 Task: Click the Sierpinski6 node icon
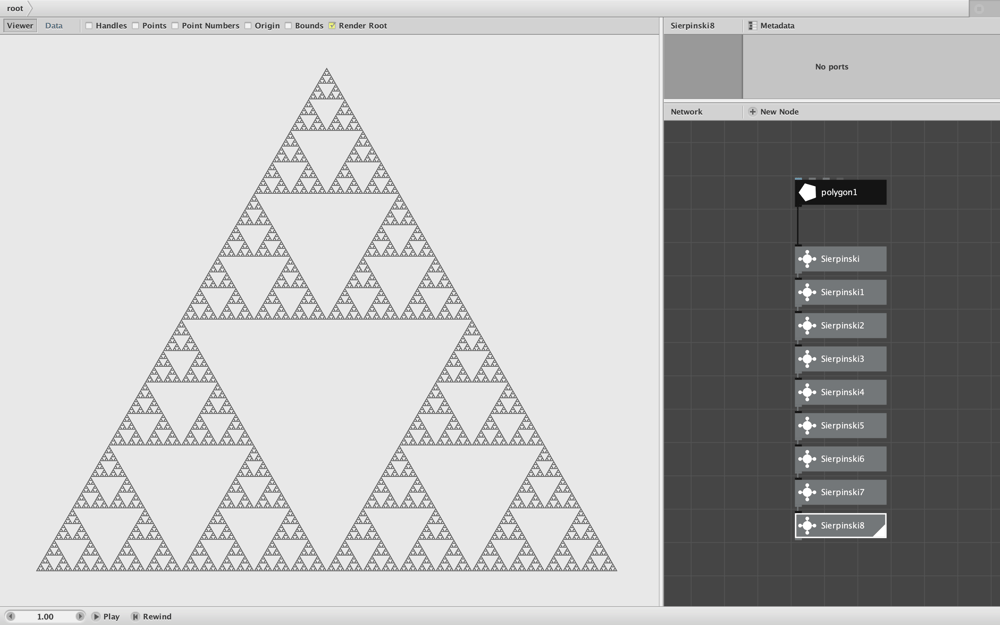pos(807,459)
